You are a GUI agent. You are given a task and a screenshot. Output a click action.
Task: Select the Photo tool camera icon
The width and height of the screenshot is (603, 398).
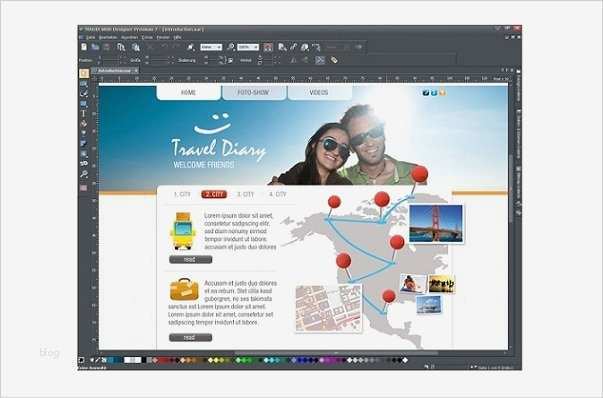84,83
